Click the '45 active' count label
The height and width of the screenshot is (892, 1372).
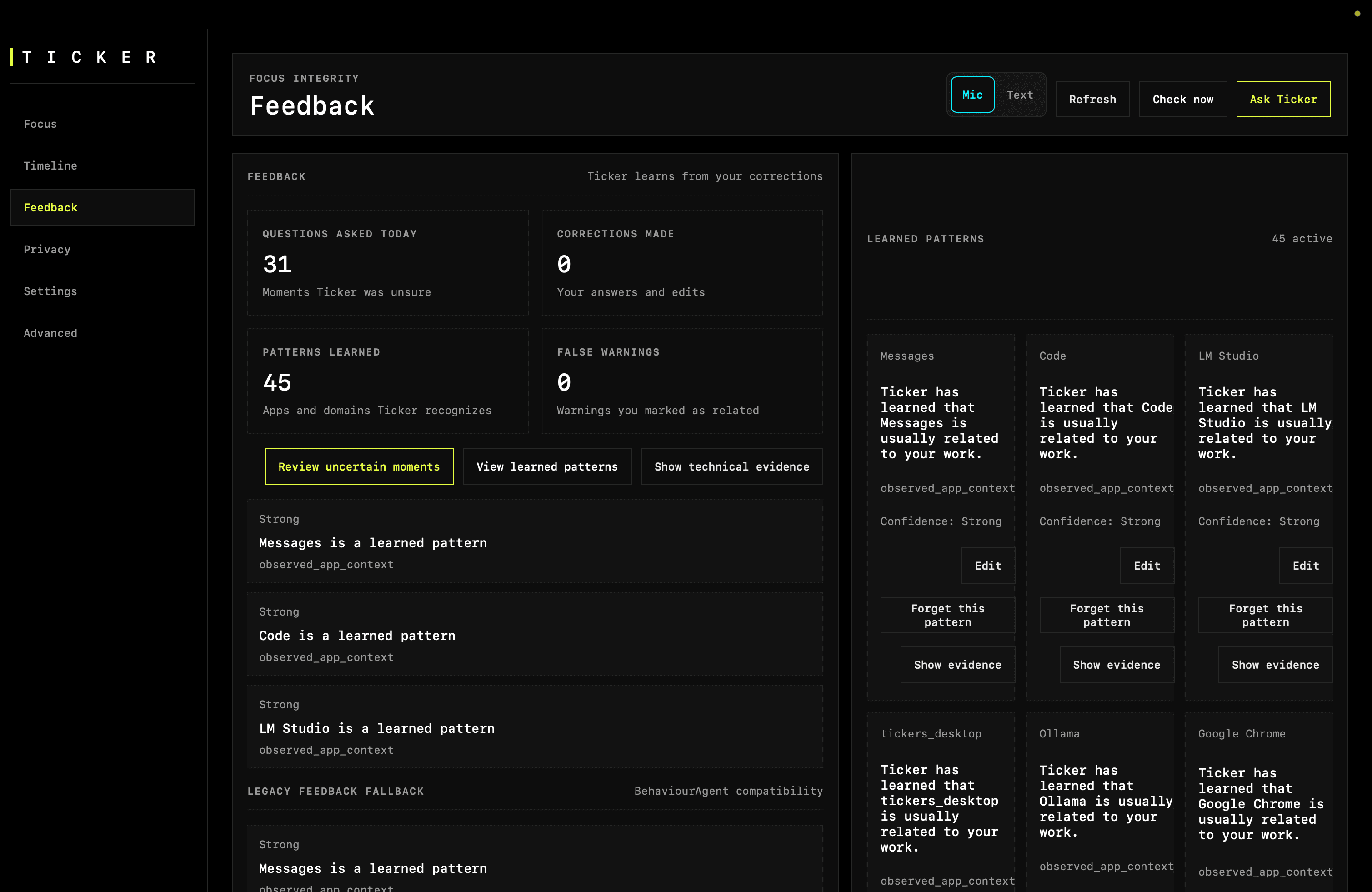point(1302,239)
